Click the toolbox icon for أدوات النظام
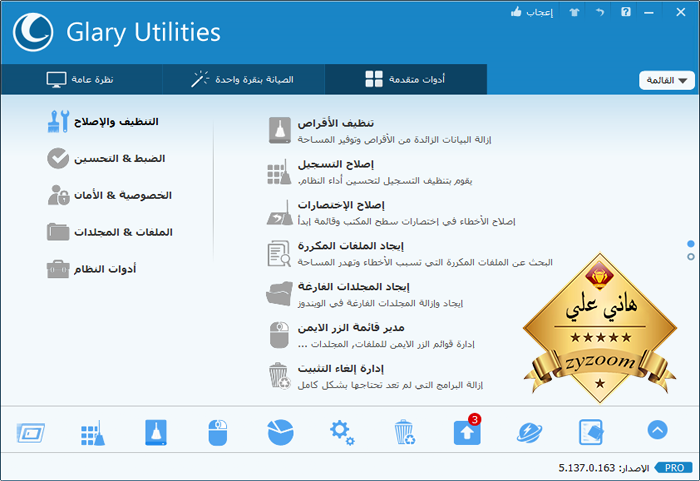This screenshot has height=481, width=700. click(x=58, y=269)
